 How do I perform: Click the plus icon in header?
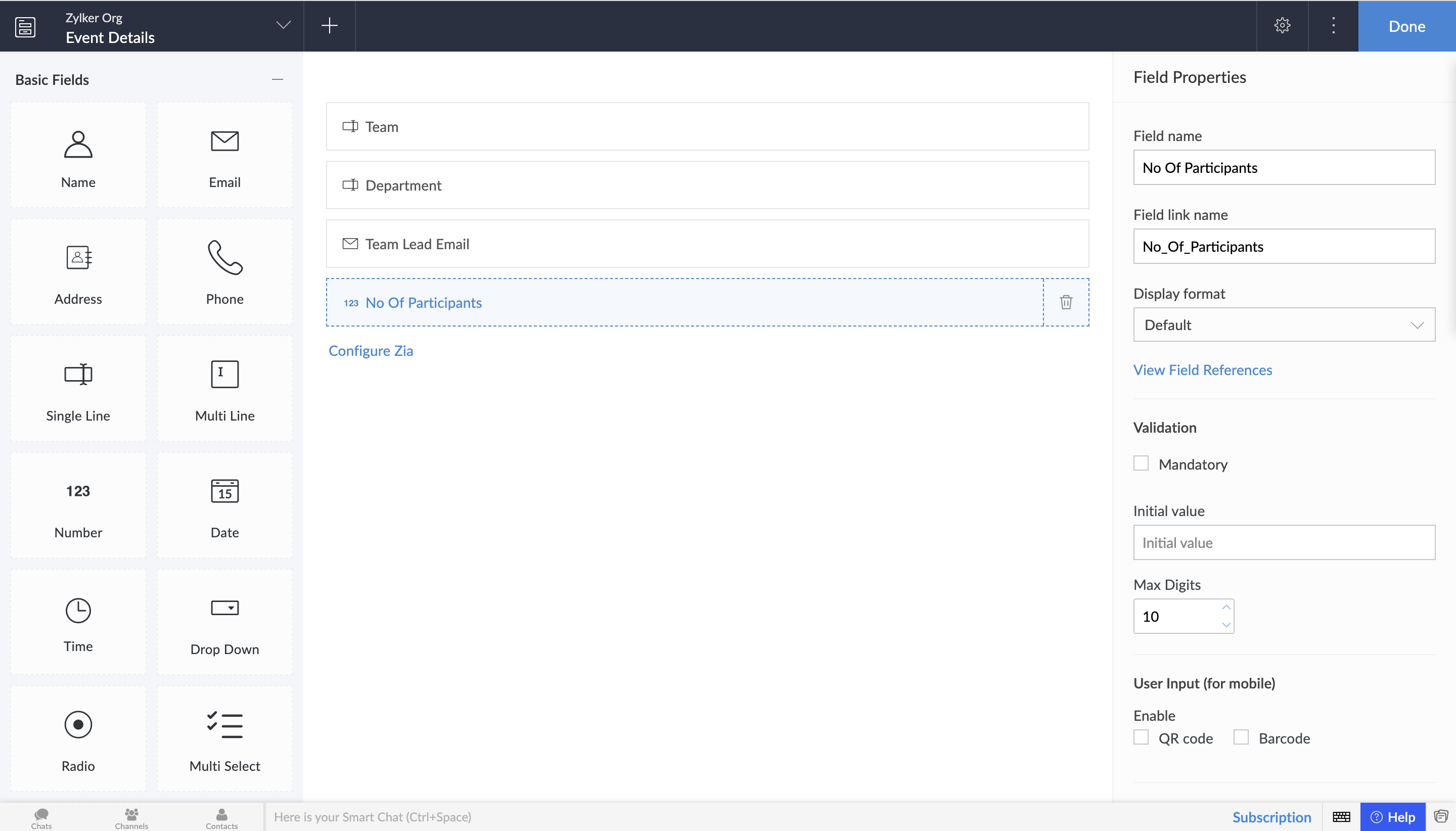329,26
